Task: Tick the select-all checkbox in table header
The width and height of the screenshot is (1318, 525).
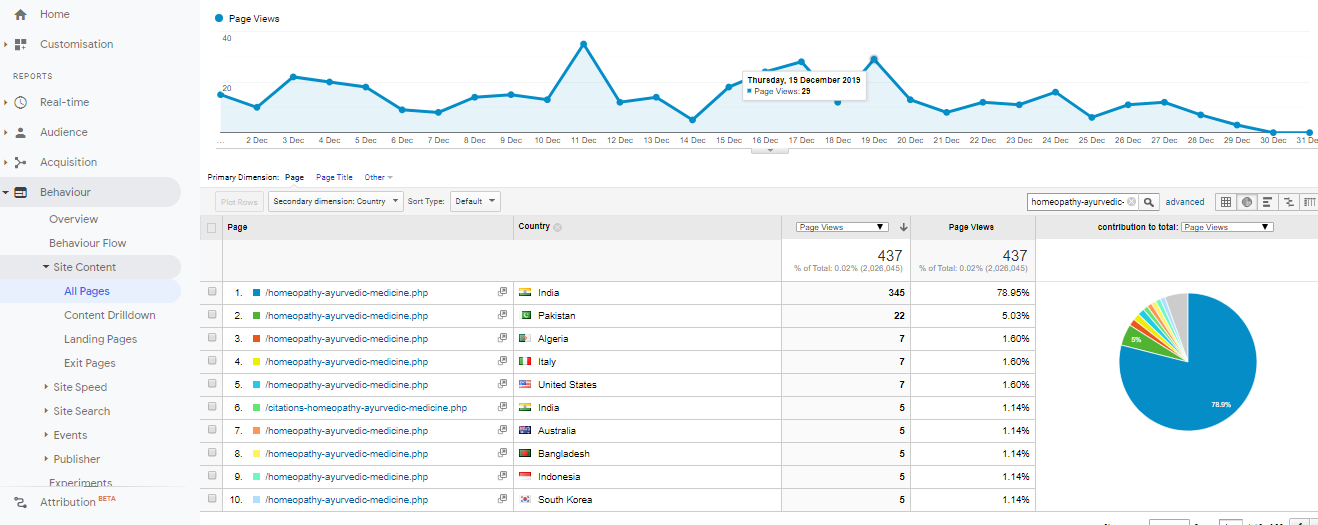Action: click(x=211, y=227)
